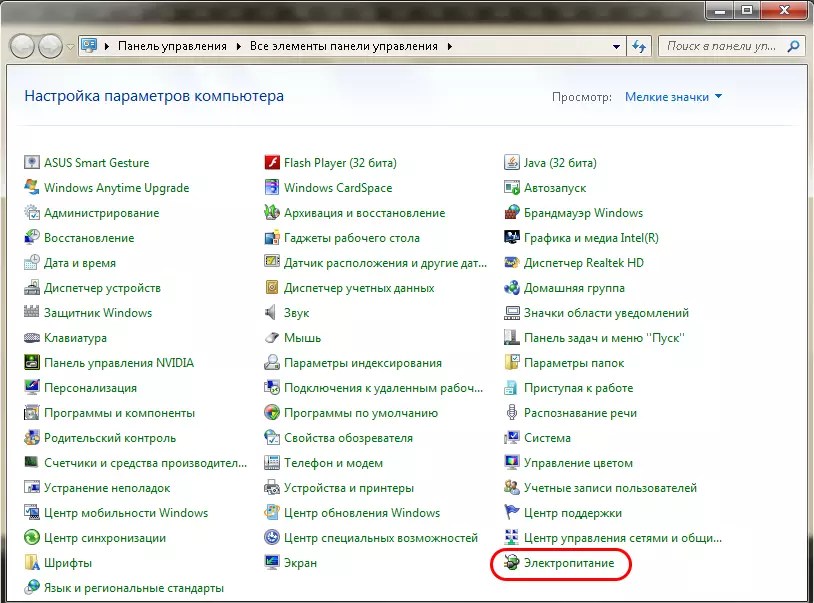Open the Диспетчер устройств link

102,288
